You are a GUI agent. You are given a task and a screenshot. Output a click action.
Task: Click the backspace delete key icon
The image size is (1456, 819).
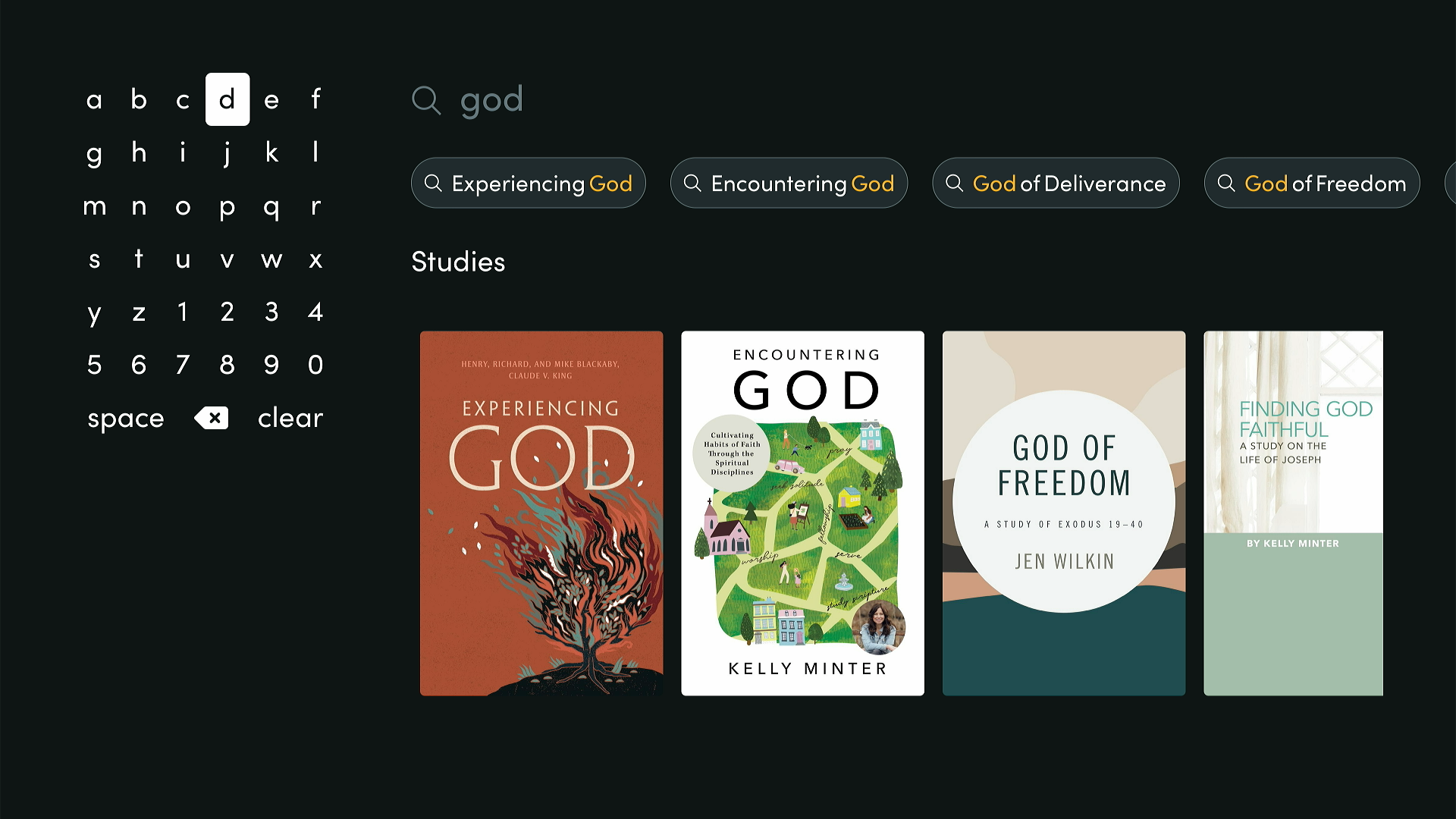click(212, 418)
